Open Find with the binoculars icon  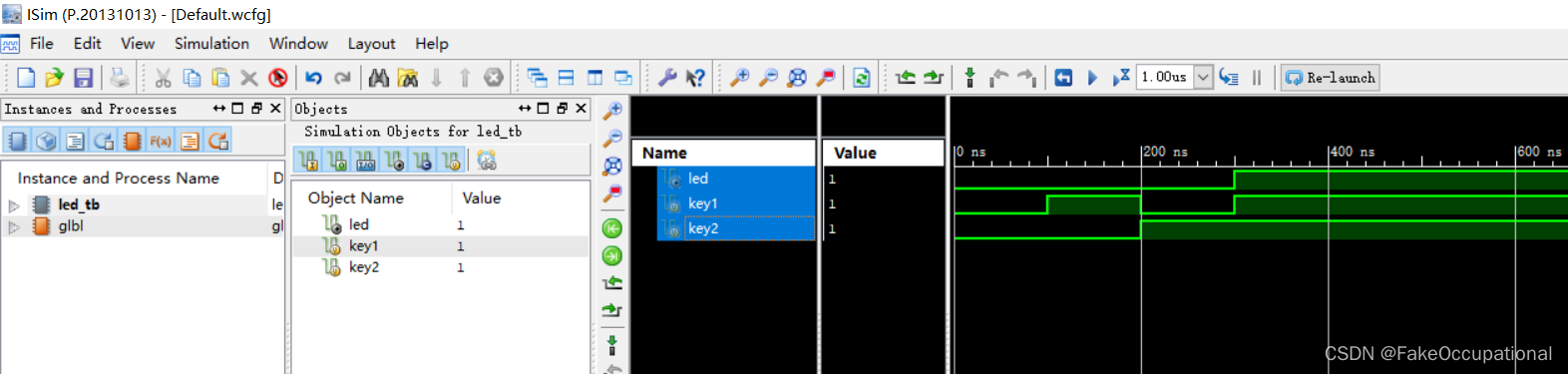point(379,78)
